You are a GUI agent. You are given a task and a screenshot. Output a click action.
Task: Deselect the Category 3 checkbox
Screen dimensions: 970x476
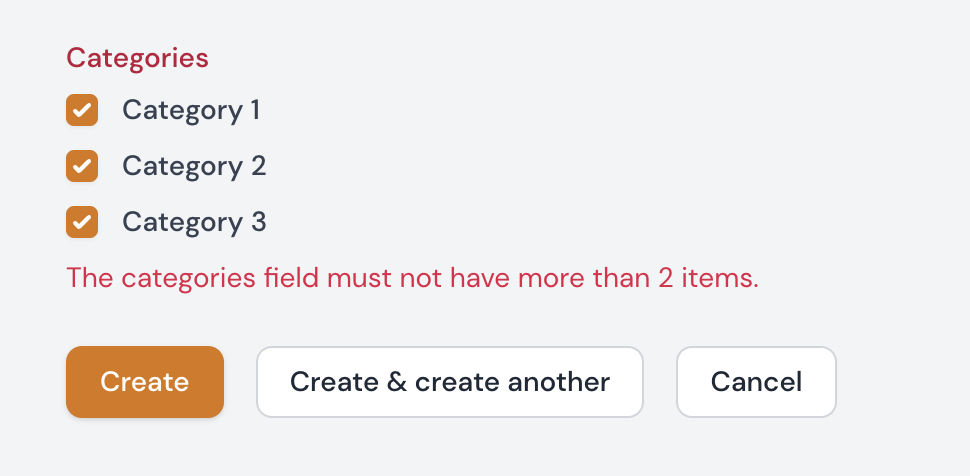point(82,222)
